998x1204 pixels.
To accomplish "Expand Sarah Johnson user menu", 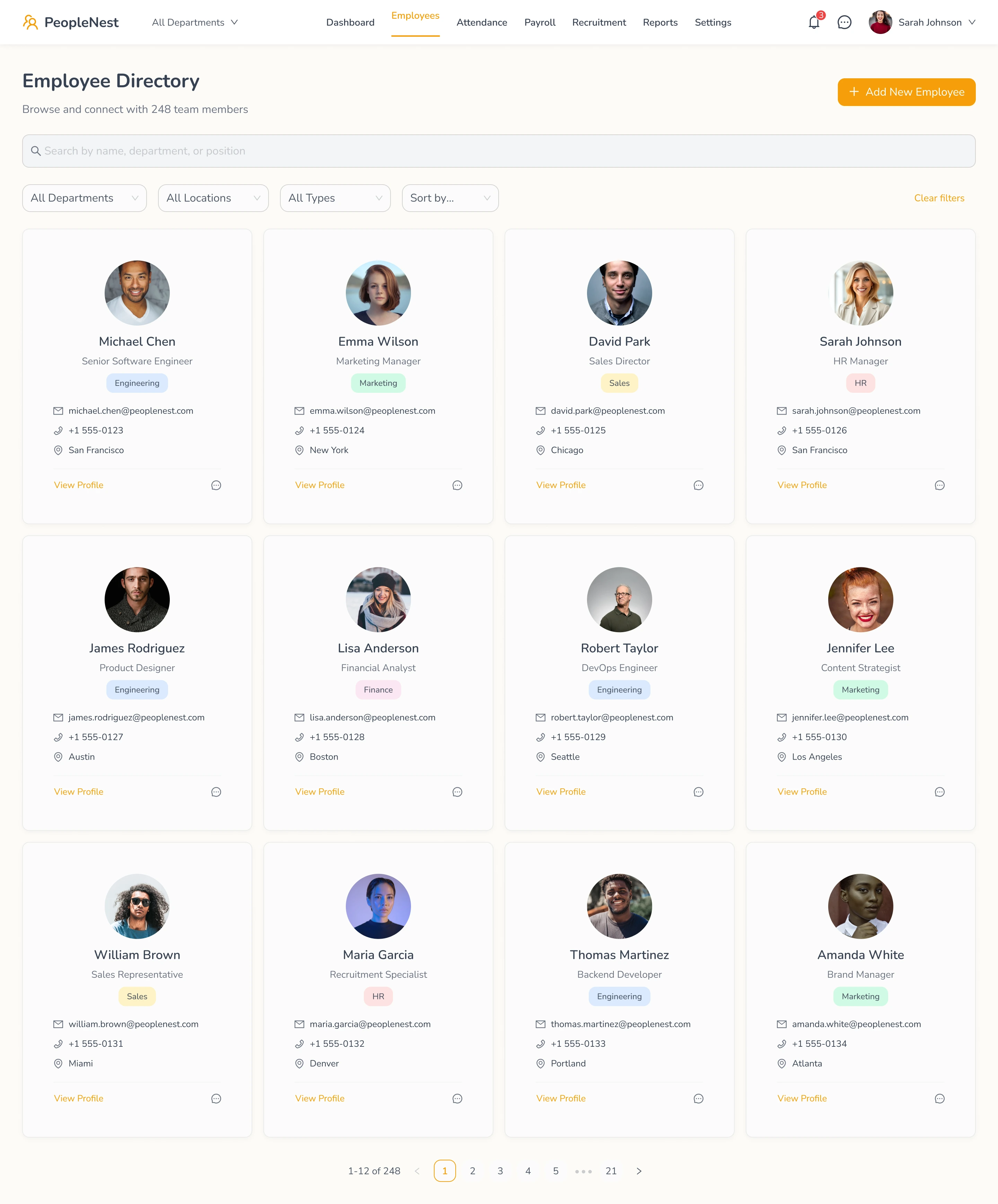I will click(922, 23).
